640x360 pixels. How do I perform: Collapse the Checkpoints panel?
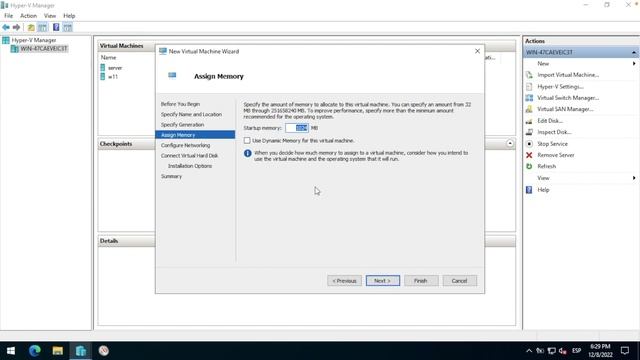pos(510,143)
